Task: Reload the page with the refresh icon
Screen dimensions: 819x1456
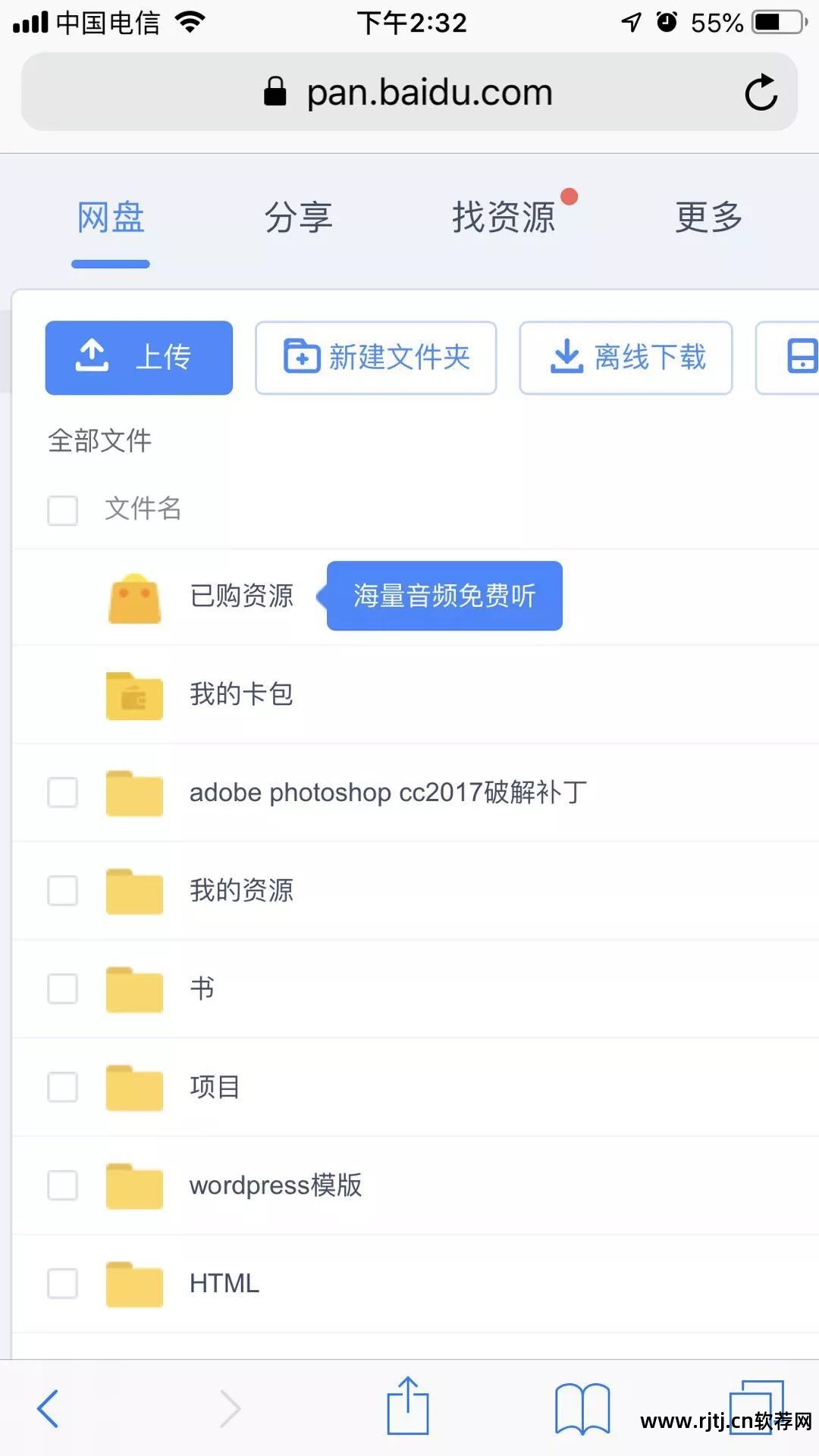Action: (x=761, y=92)
